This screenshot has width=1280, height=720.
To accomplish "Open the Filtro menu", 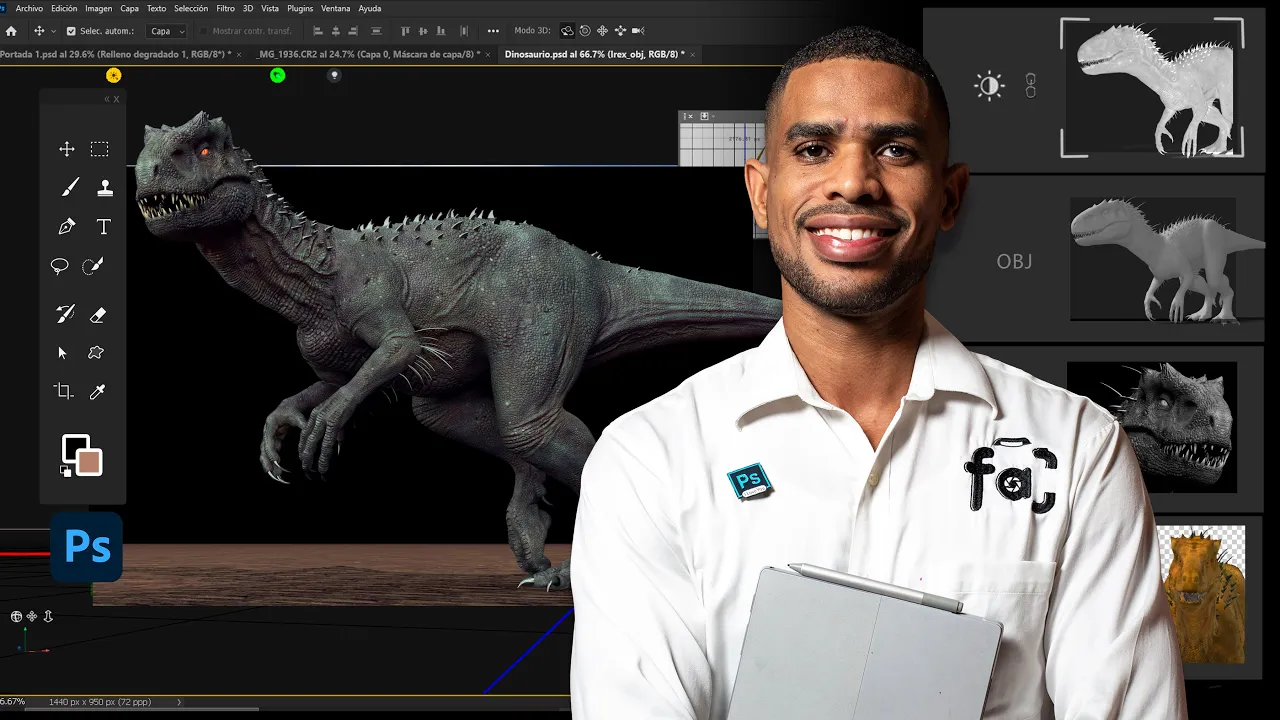I will 226,8.
